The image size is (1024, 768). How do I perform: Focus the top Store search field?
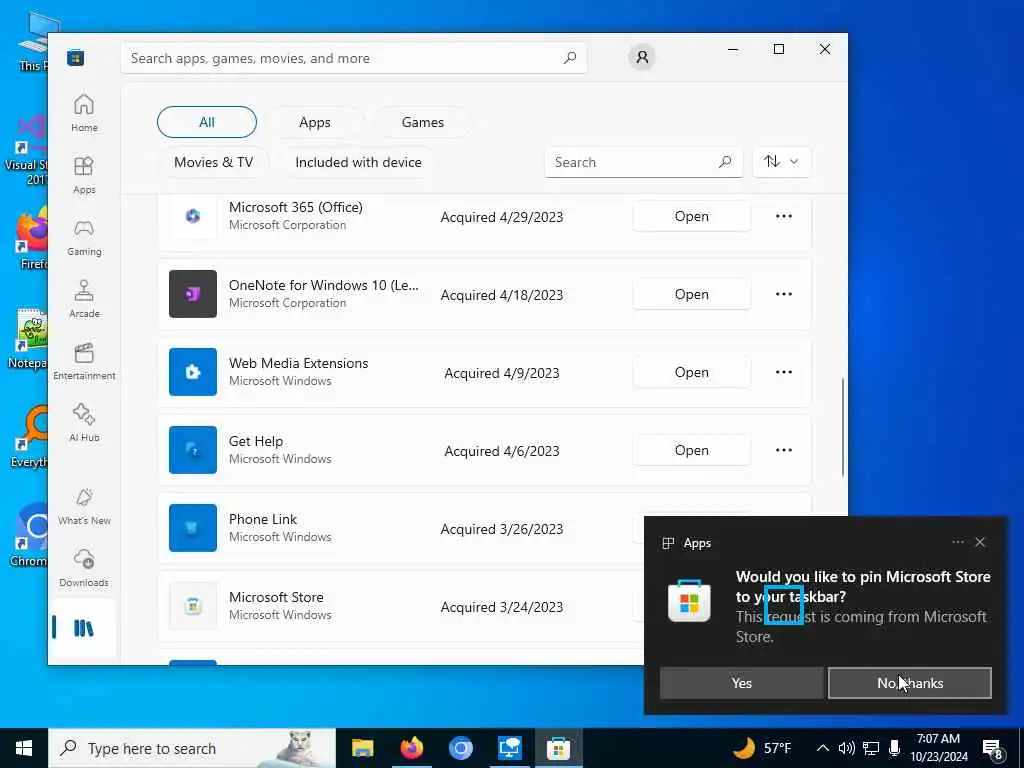click(x=354, y=57)
